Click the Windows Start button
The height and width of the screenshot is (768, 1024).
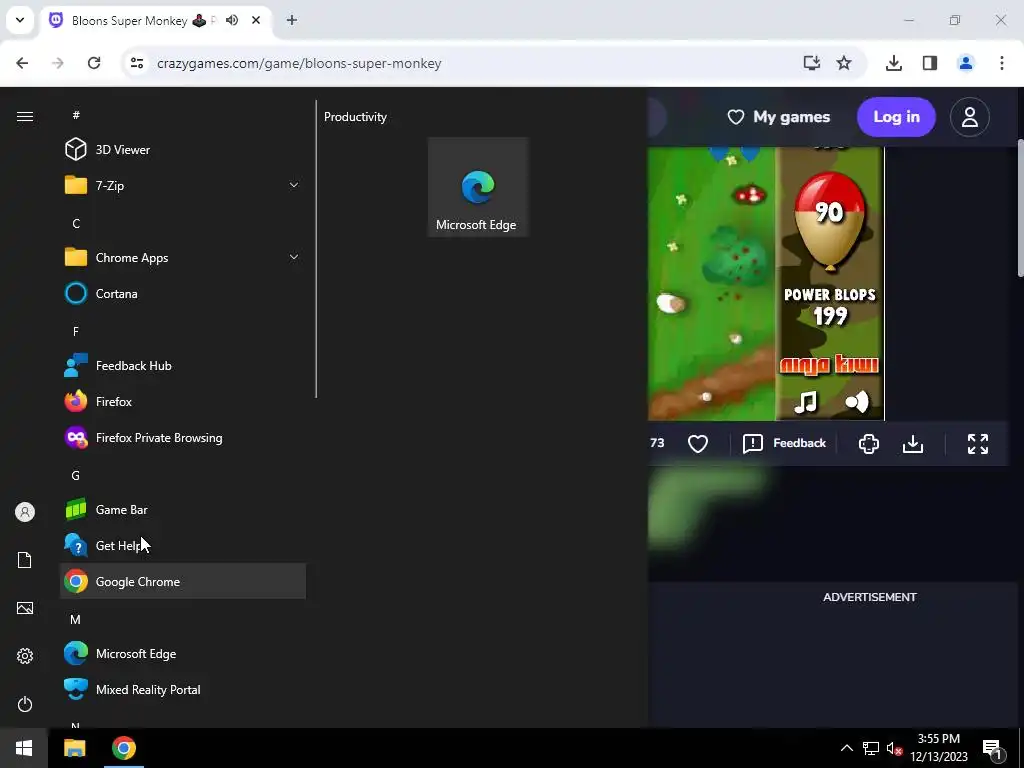pos(24,748)
